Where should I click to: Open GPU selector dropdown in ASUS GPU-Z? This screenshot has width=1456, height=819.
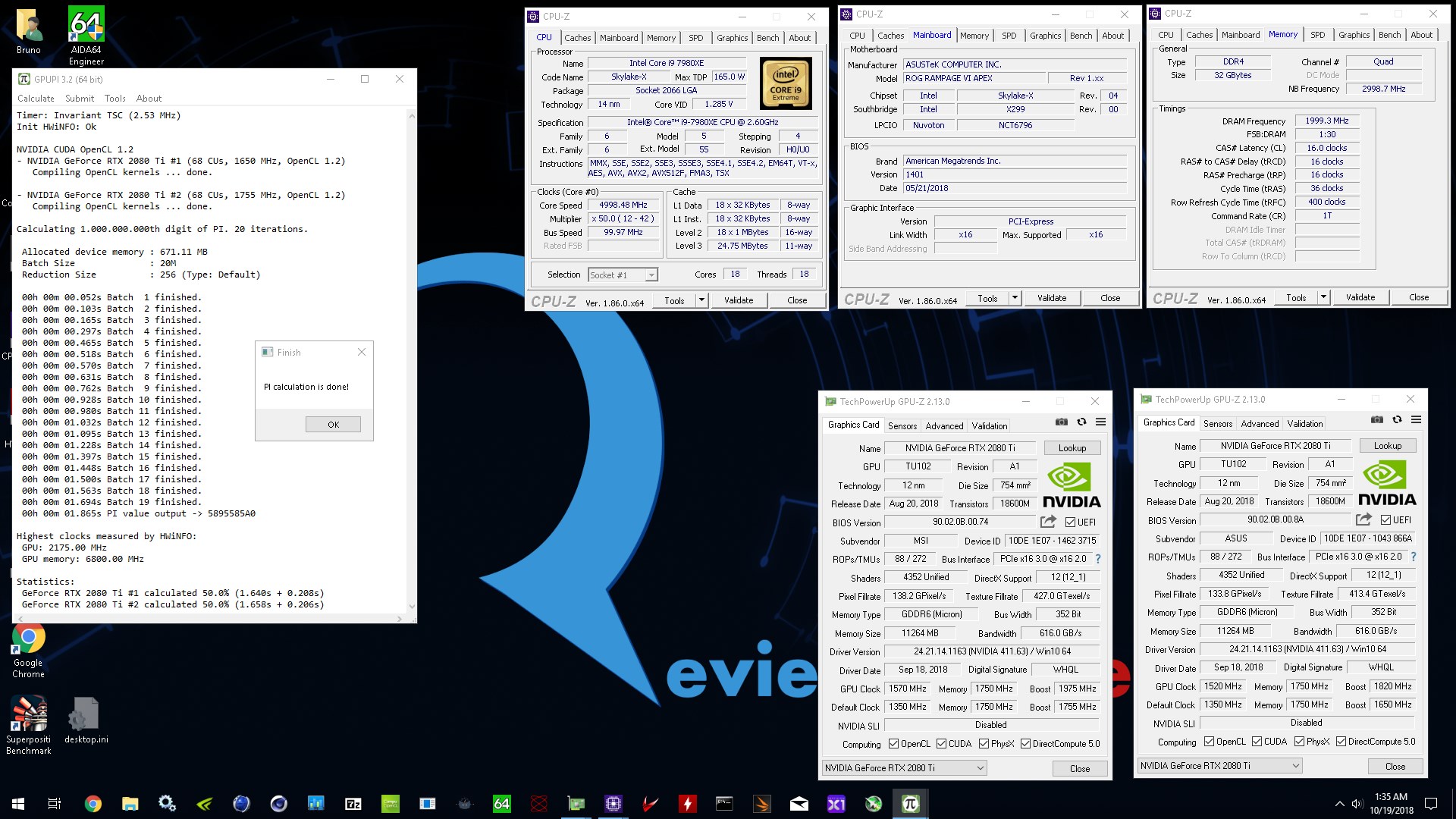1219,766
